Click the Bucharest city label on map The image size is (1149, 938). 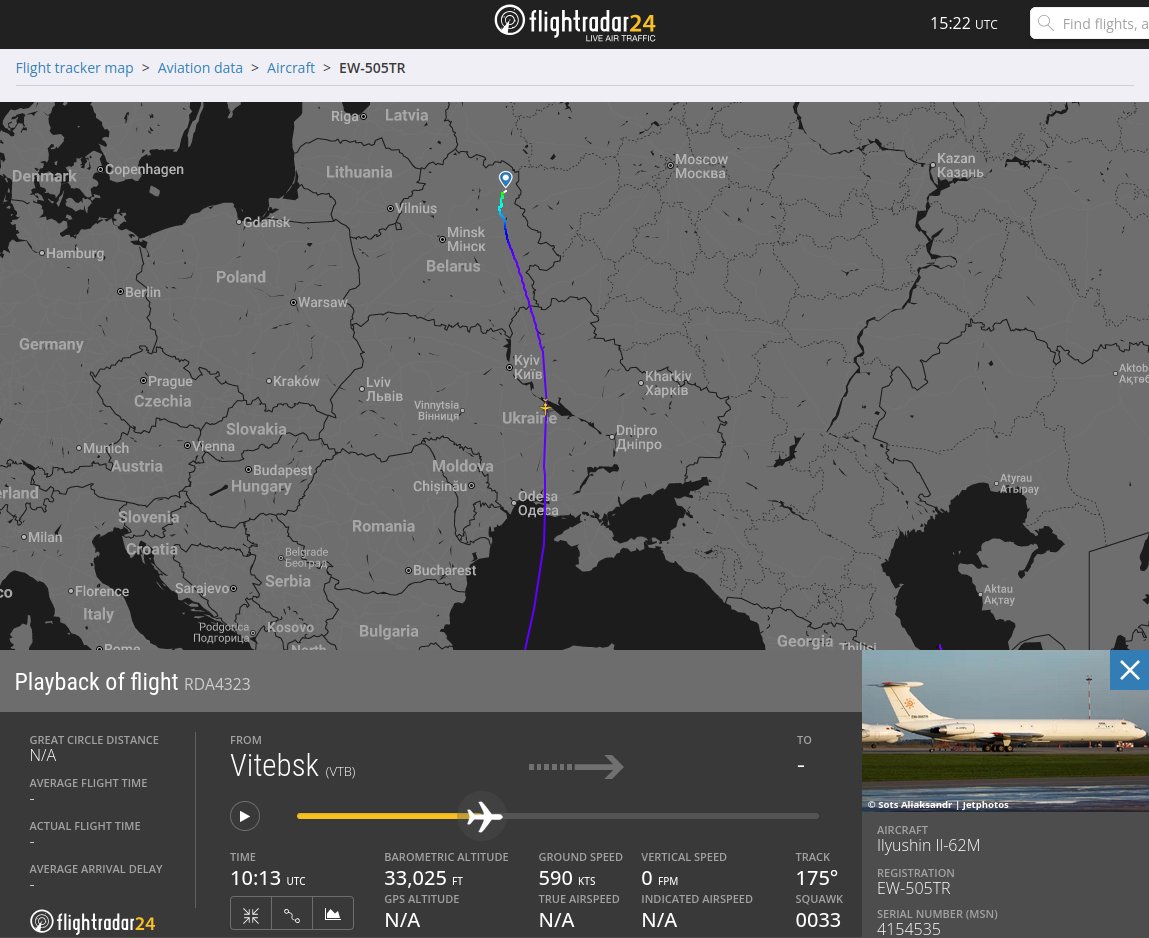[444, 570]
